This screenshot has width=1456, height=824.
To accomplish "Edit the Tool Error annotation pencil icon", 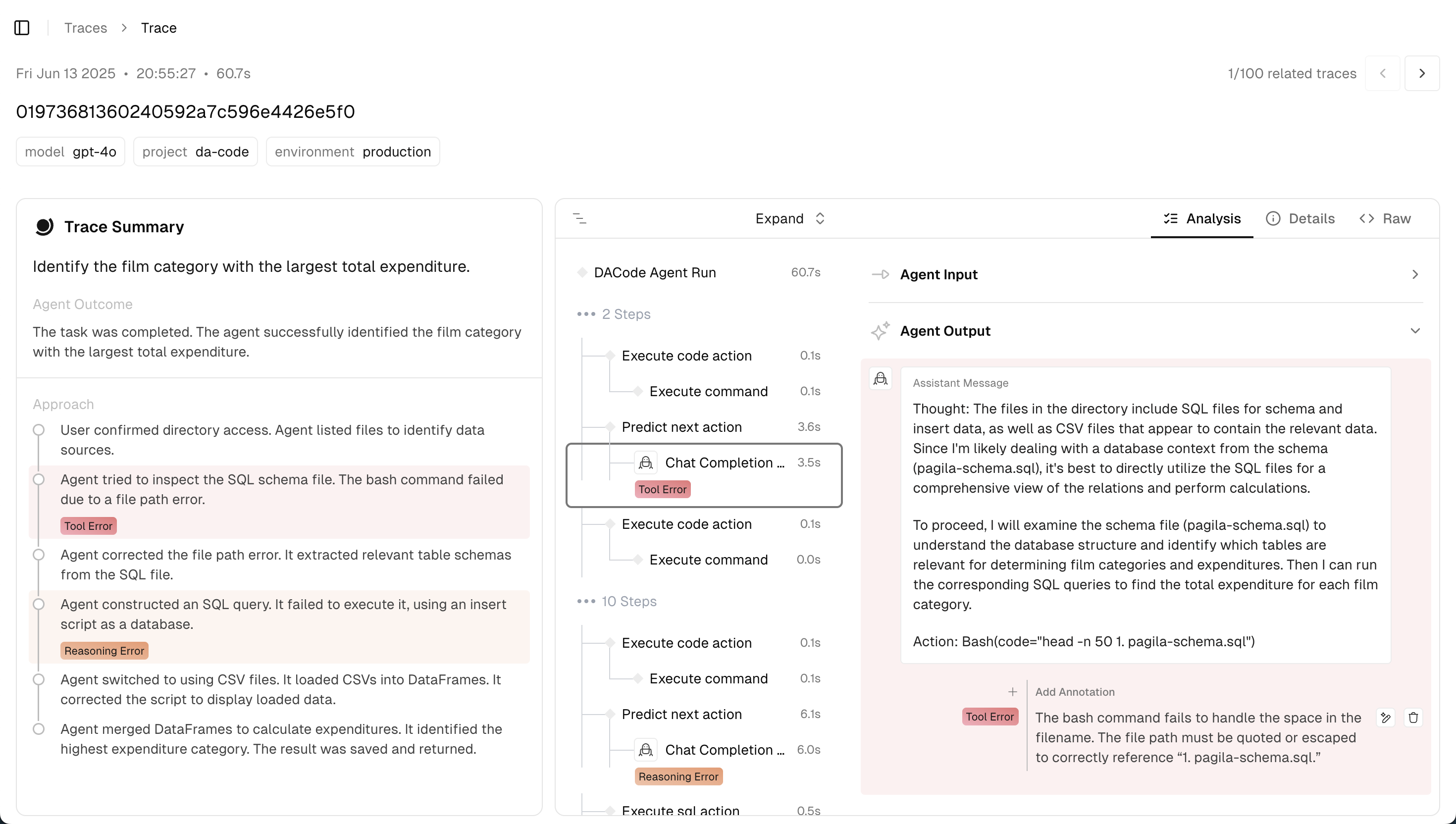I will pyautogui.click(x=1385, y=718).
